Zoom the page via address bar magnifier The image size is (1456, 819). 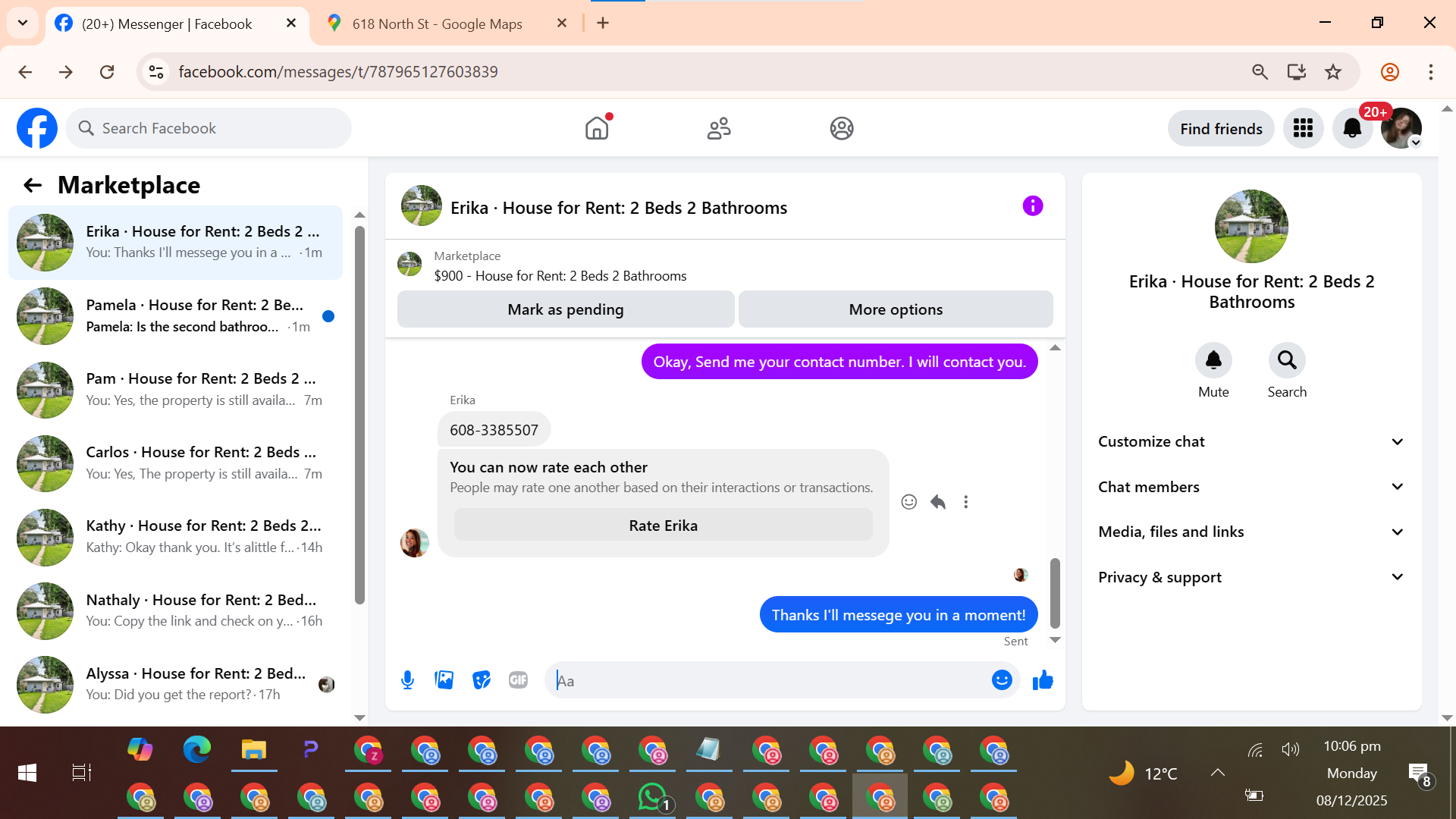tap(1260, 72)
